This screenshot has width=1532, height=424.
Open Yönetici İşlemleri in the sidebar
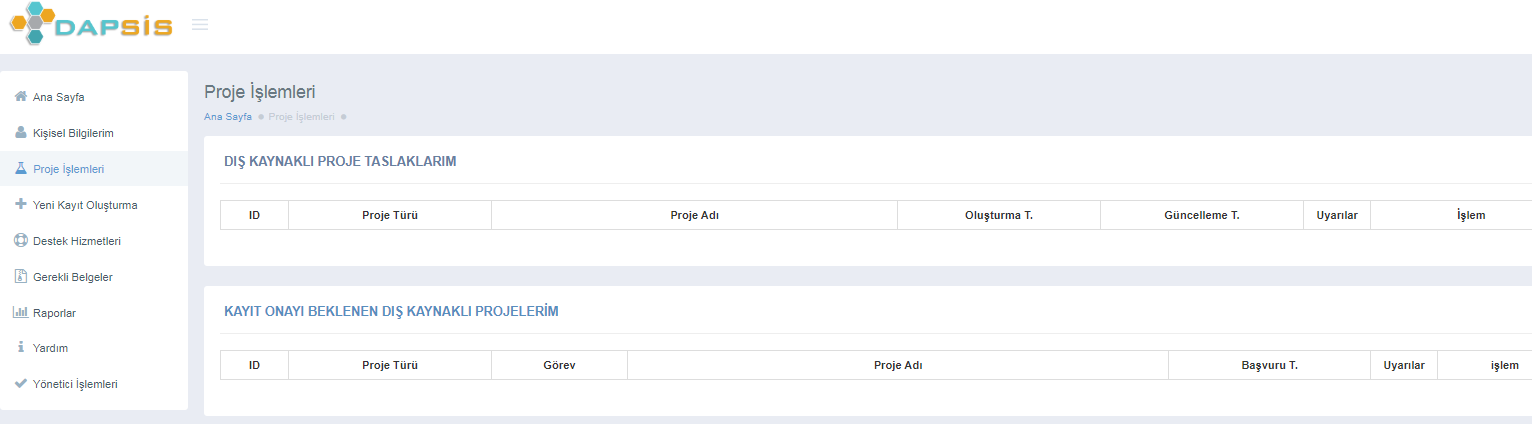[75, 384]
